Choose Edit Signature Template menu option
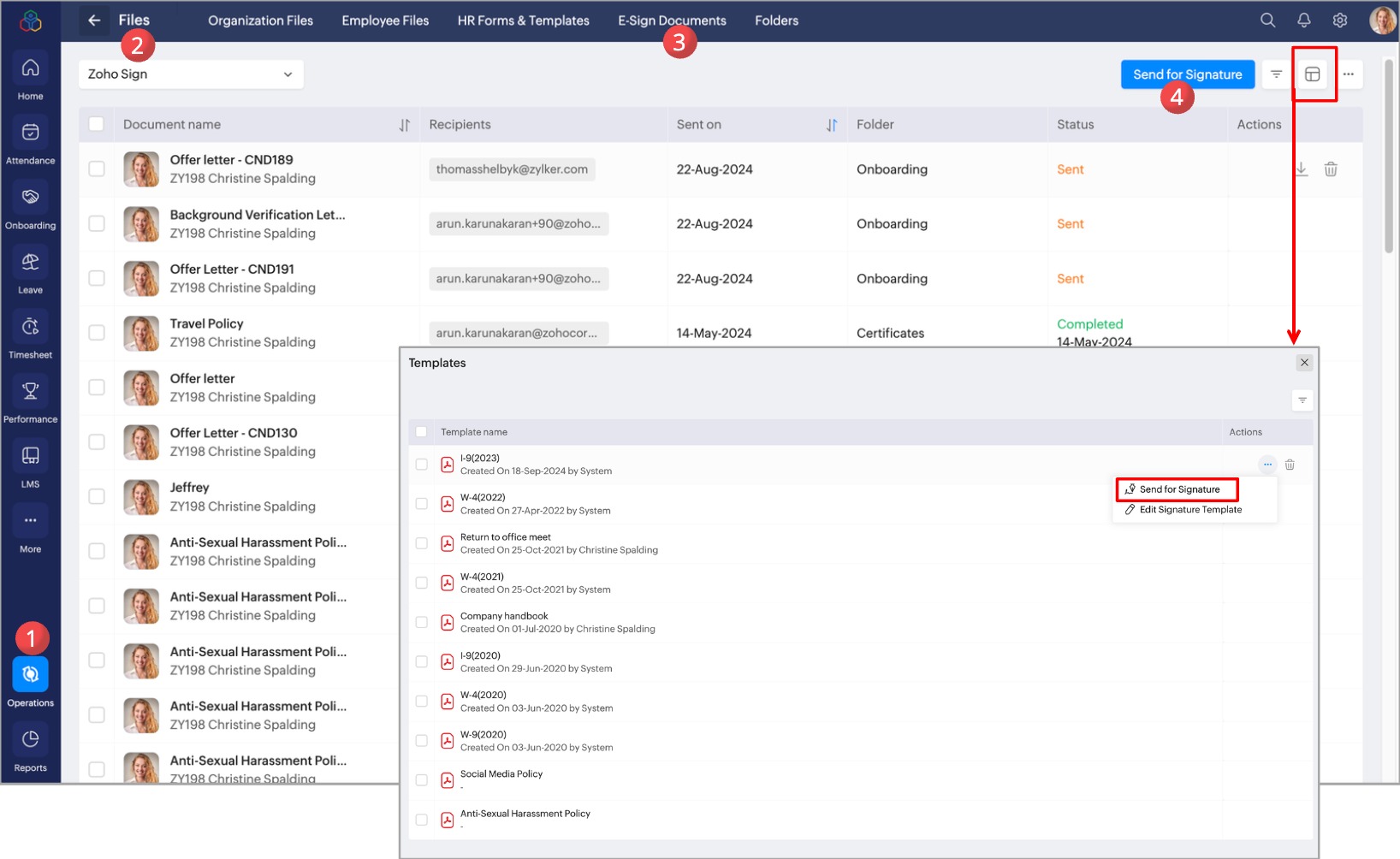1400x859 pixels. point(1189,510)
